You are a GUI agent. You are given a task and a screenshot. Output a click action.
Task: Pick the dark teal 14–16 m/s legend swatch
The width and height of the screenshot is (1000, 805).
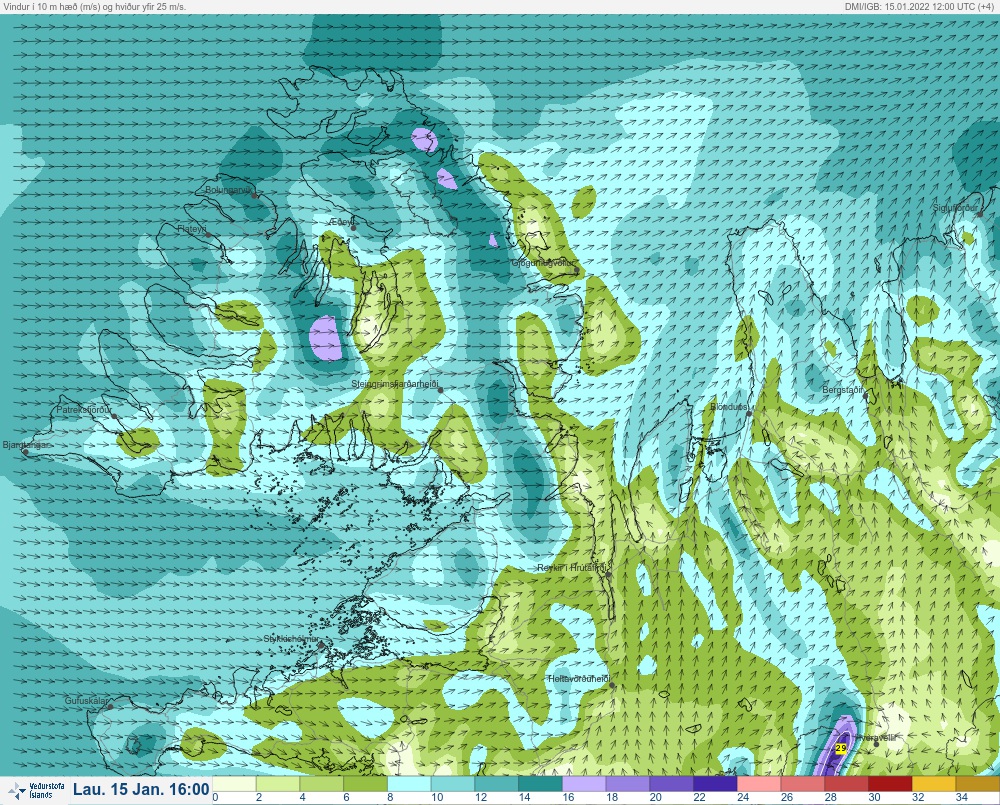(x=540, y=783)
